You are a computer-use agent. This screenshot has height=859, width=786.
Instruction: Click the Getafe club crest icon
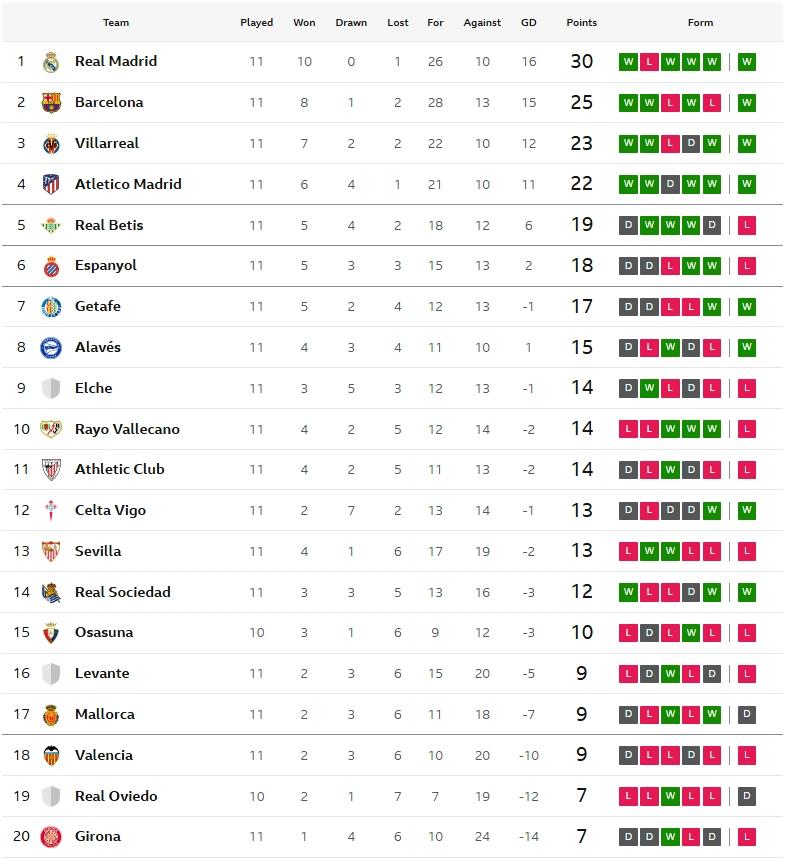(x=51, y=307)
